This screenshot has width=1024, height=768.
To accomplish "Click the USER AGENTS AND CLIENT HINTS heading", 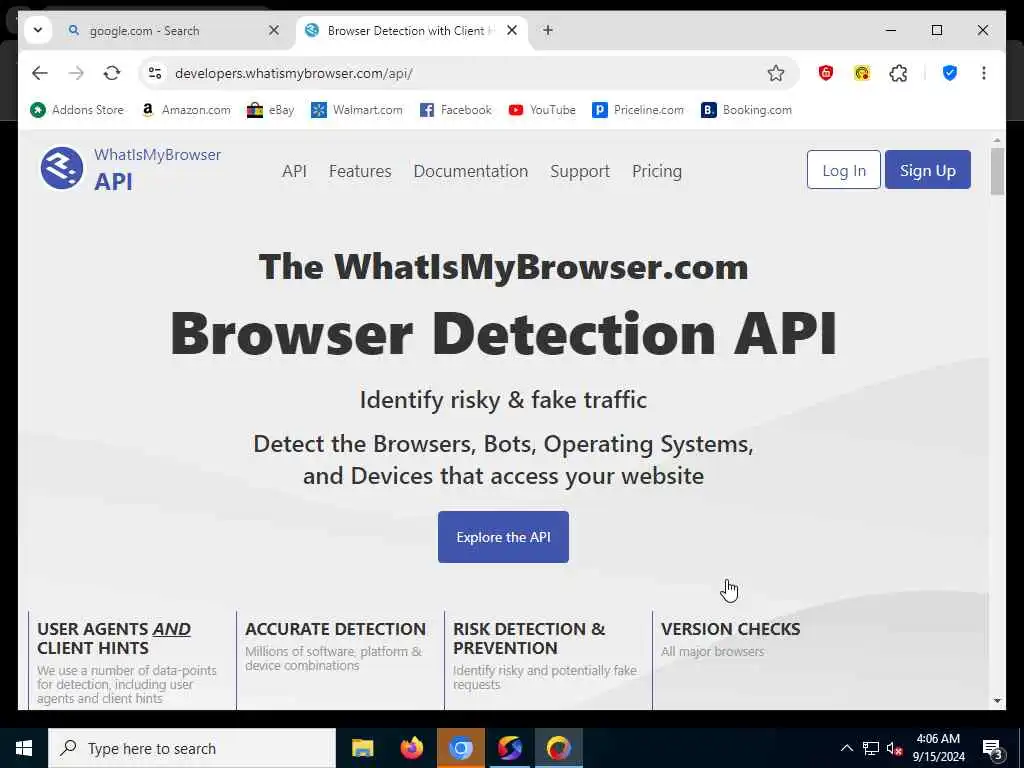I will [x=114, y=638].
